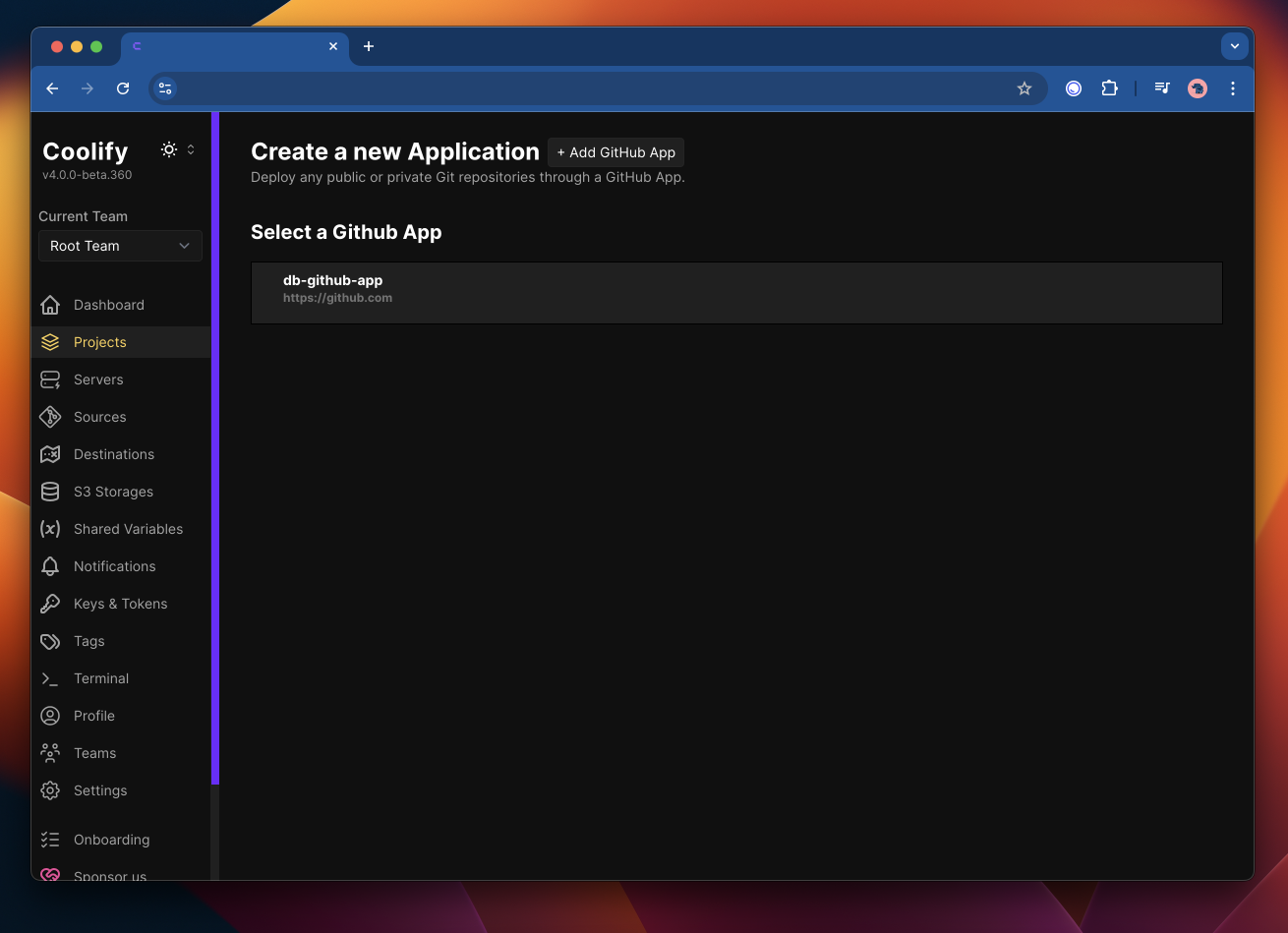Open the Chrome three-dot menu
The height and width of the screenshot is (933, 1288).
pos(1233,88)
